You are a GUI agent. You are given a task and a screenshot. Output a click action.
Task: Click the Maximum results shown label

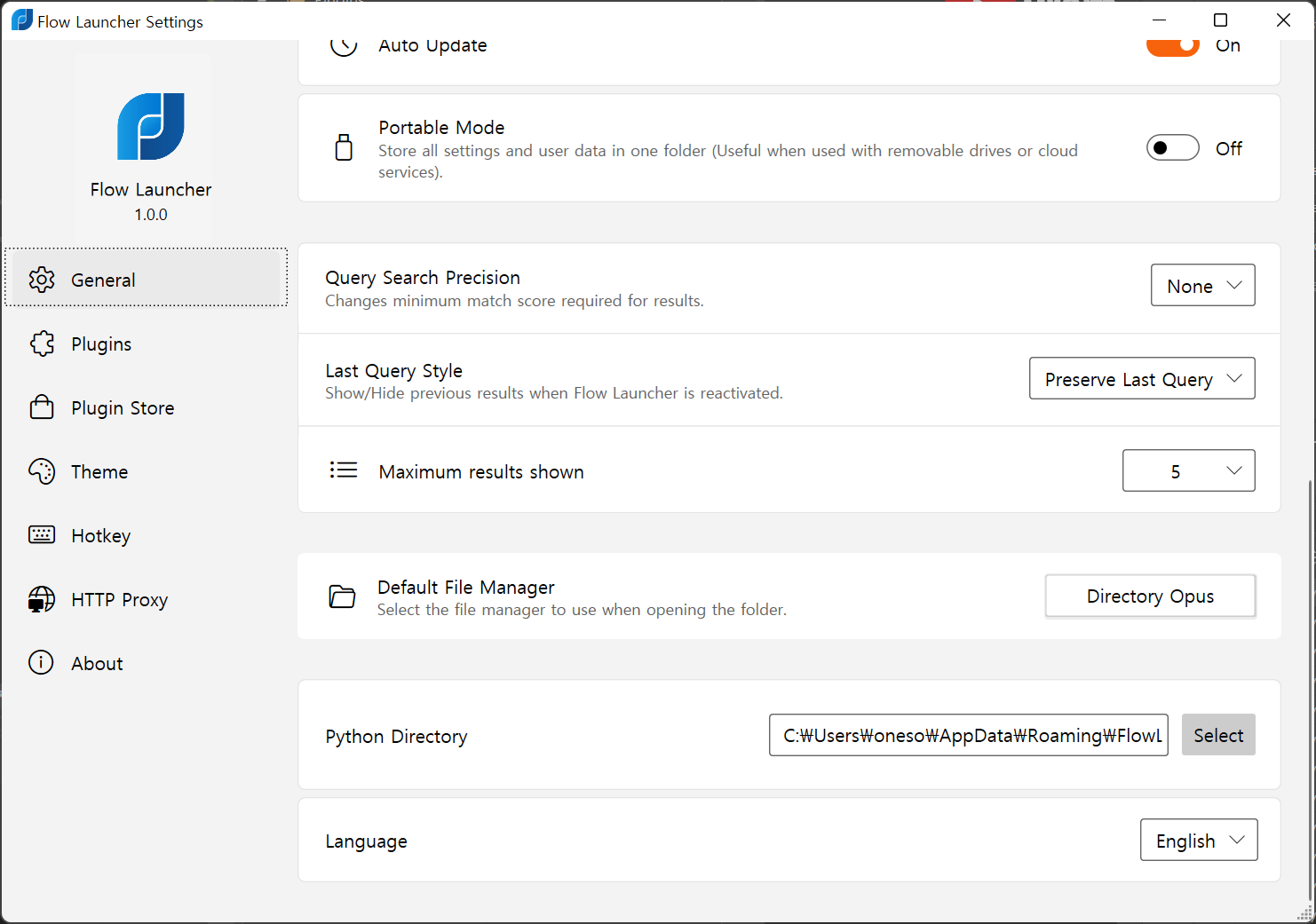pyautogui.click(x=481, y=472)
